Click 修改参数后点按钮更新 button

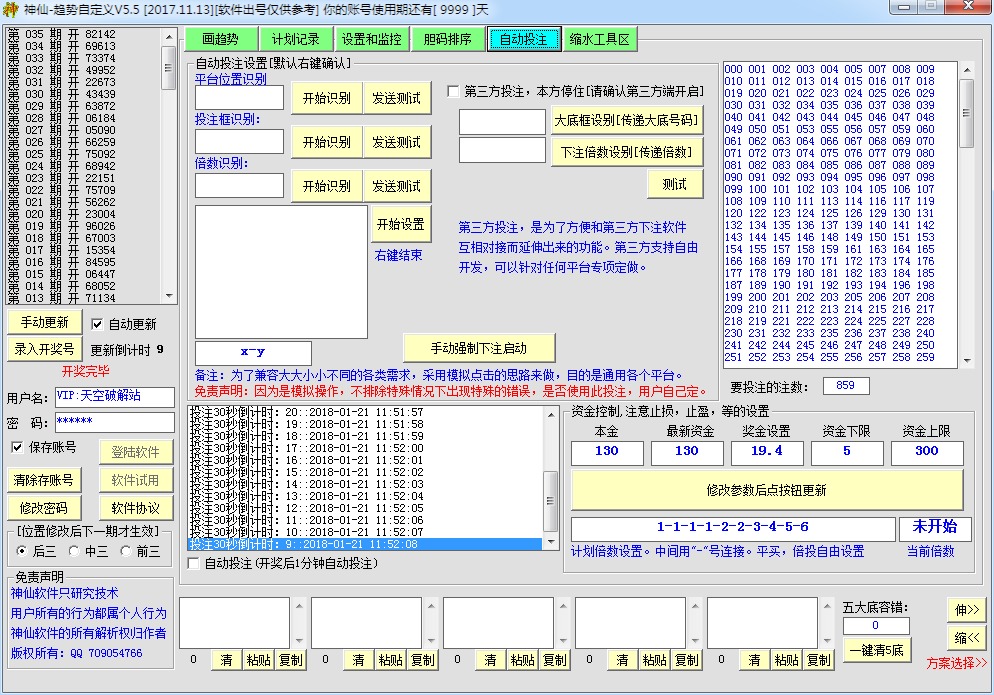click(x=766, y=490)
